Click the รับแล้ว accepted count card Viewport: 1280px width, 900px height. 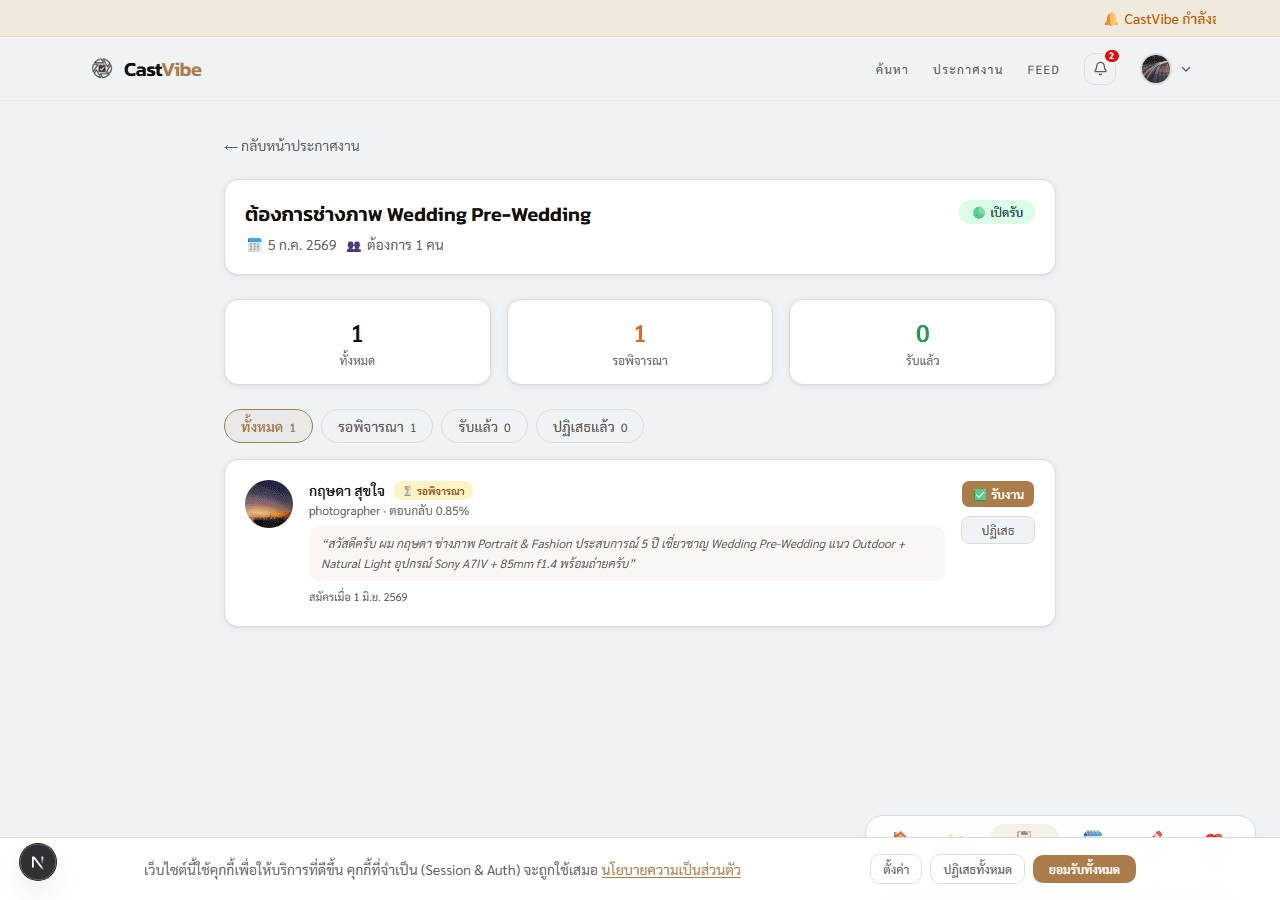click(x=922, y=342)
